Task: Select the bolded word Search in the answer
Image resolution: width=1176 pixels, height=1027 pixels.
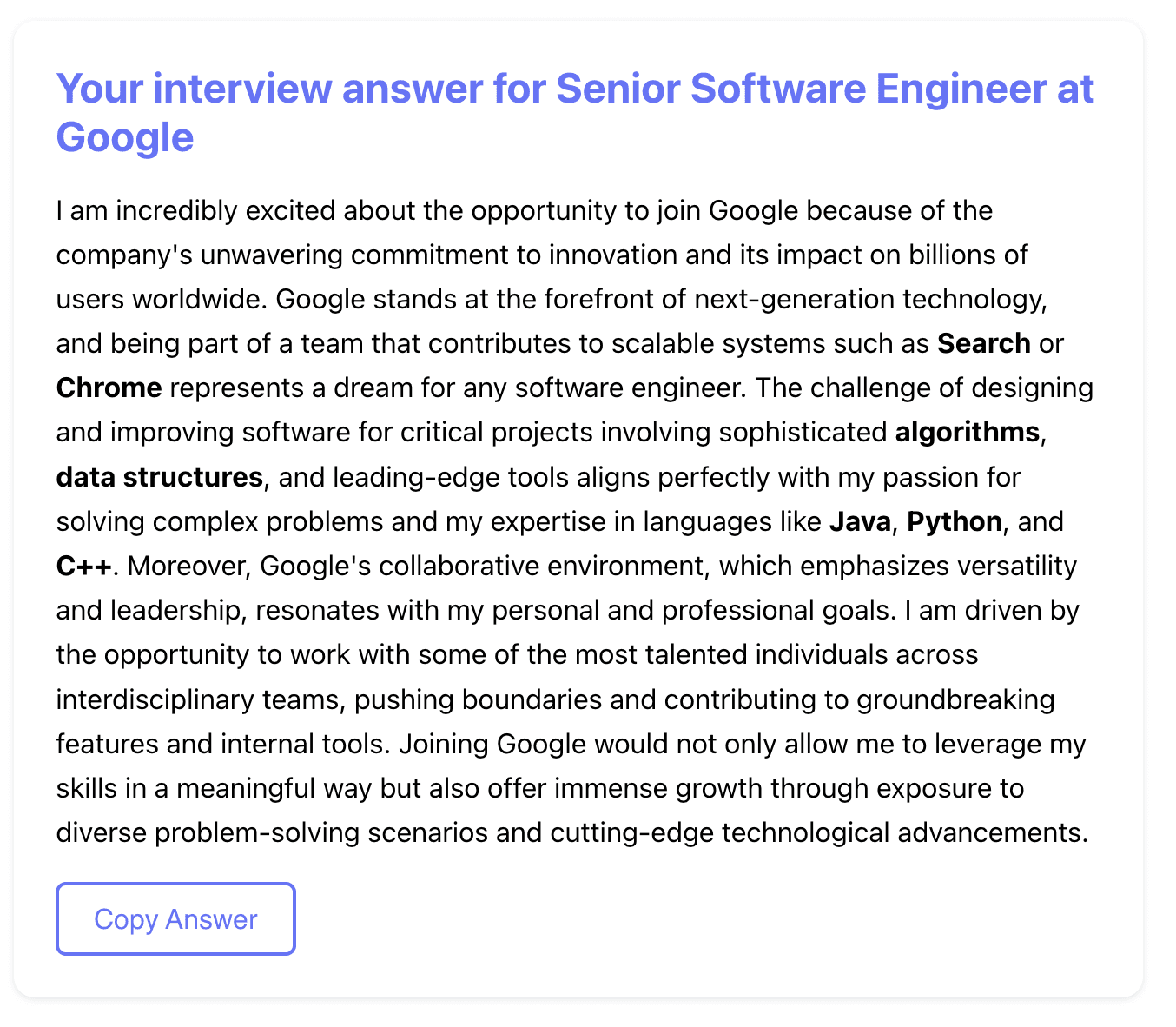Action: [982, 343]
